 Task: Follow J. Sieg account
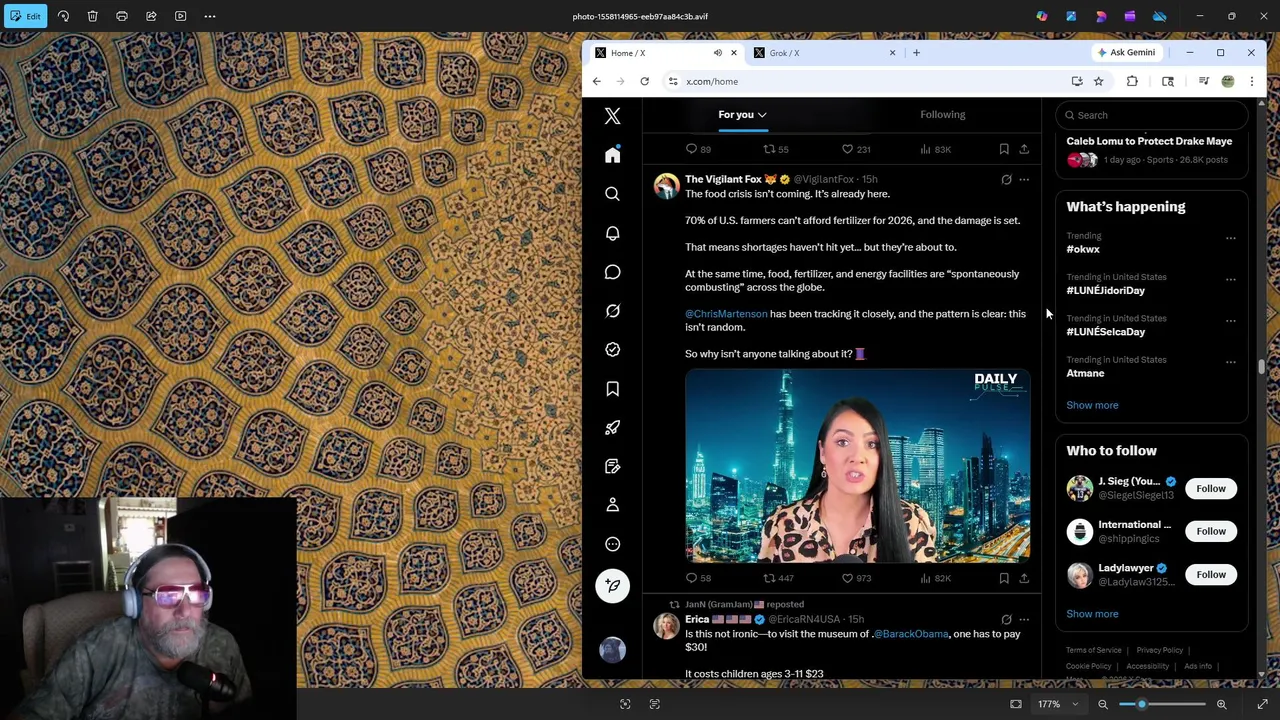coord(1210,488)
